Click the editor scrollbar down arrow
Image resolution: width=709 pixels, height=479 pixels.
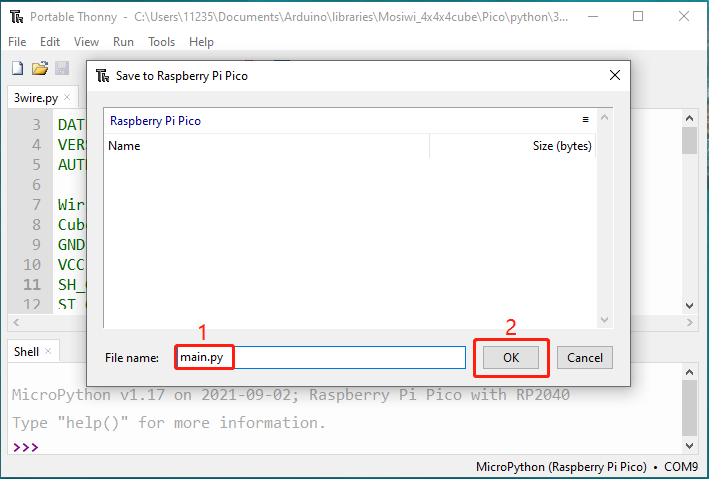coord(689,306)
